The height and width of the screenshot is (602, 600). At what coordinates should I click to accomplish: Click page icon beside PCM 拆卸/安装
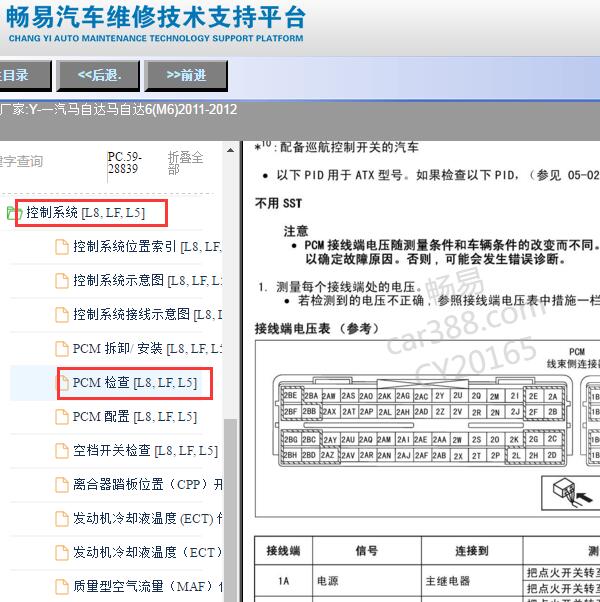point(62,349)
